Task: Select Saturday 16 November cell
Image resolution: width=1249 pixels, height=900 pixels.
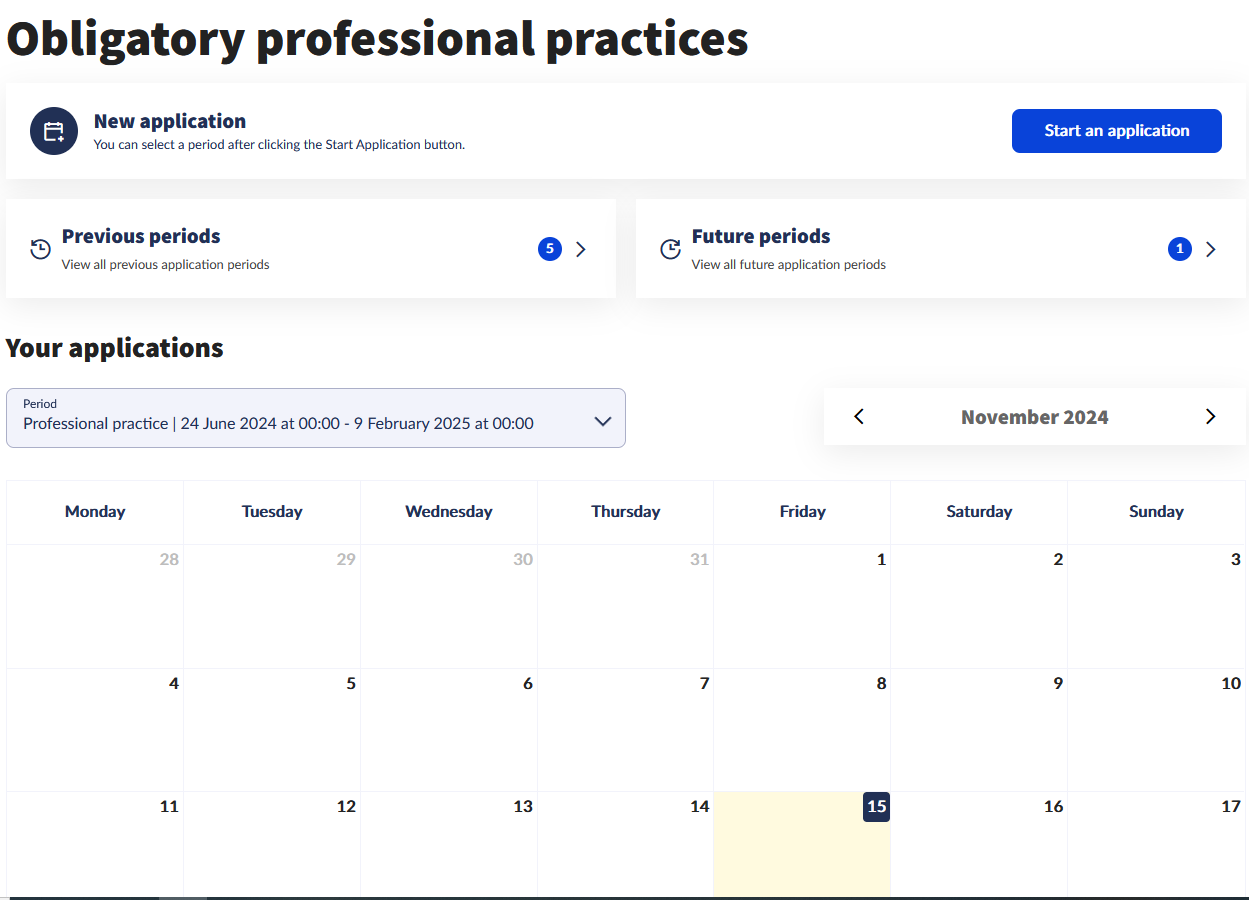Action: click(x=979, y=845)
